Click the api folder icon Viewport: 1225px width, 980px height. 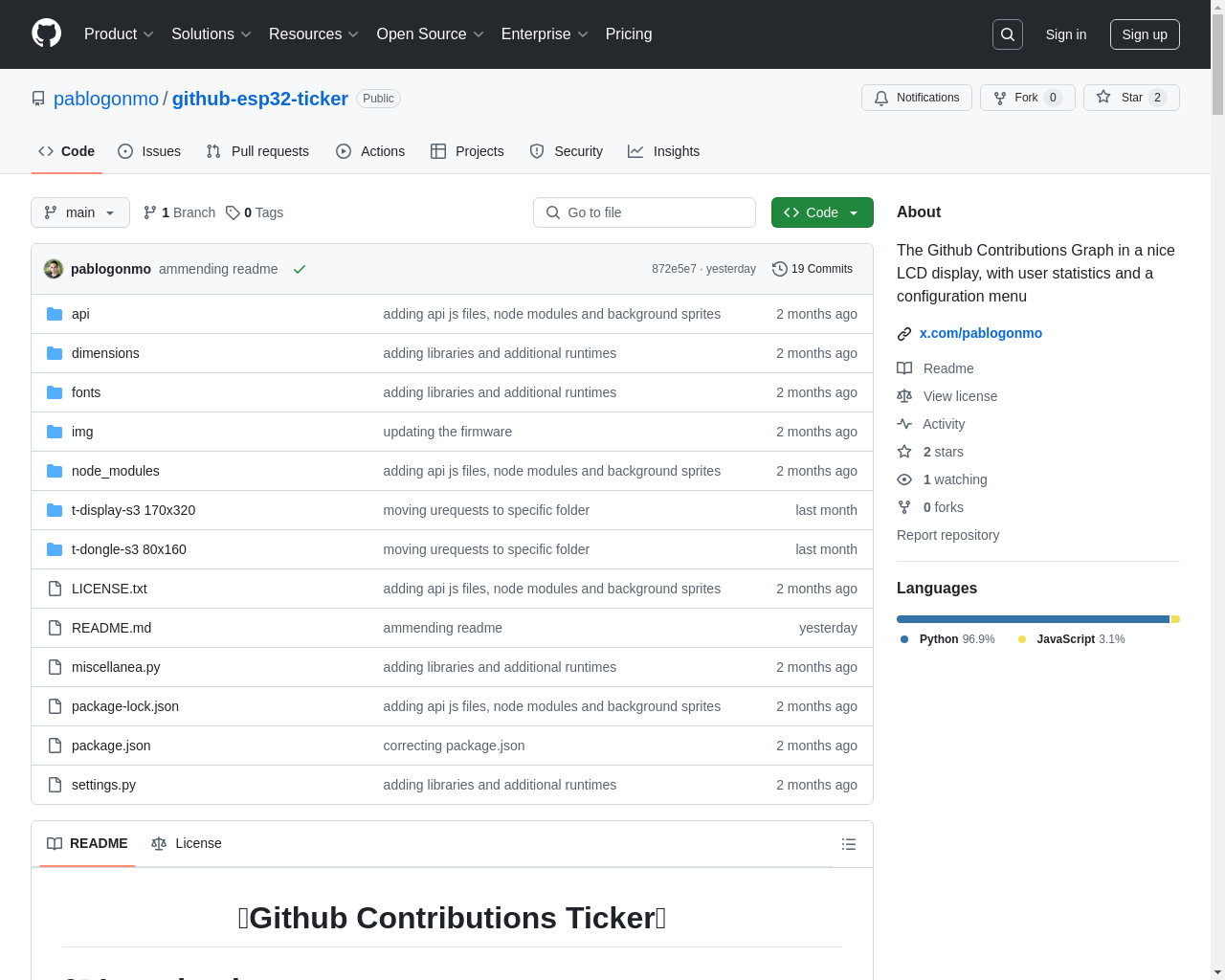click(x=55, y=314)
